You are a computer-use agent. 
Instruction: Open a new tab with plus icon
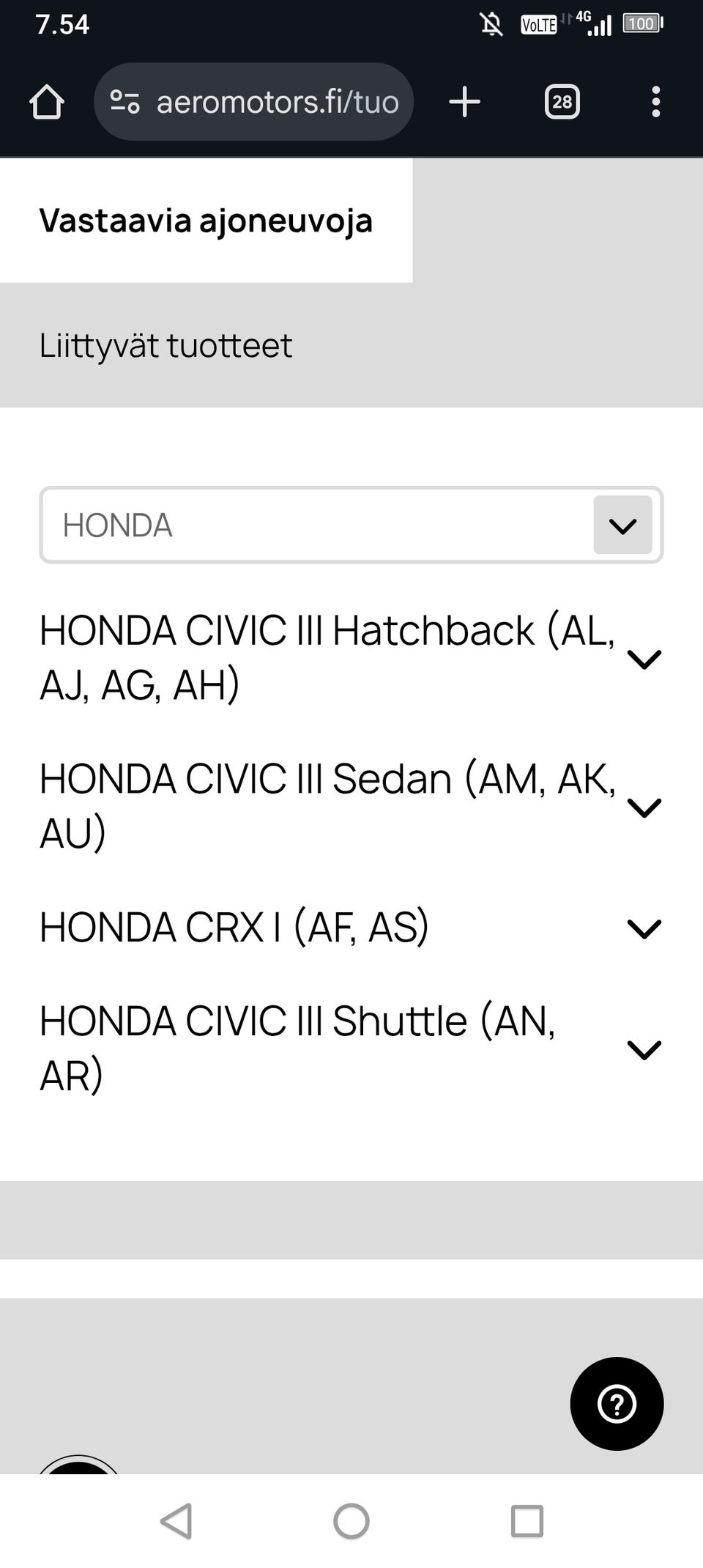[464, 102]
